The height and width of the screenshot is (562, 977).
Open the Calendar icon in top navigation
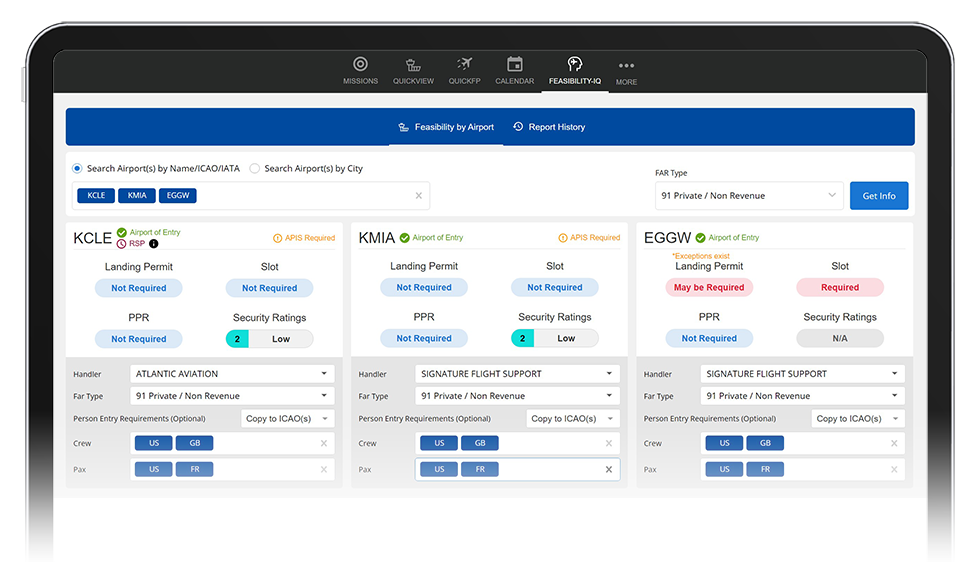point(514,66)
